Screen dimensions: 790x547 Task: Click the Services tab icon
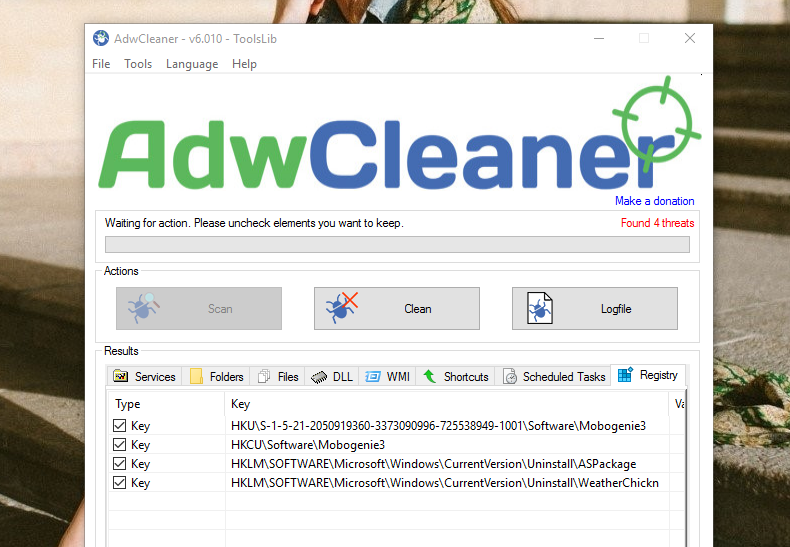[x=120, y=376]
